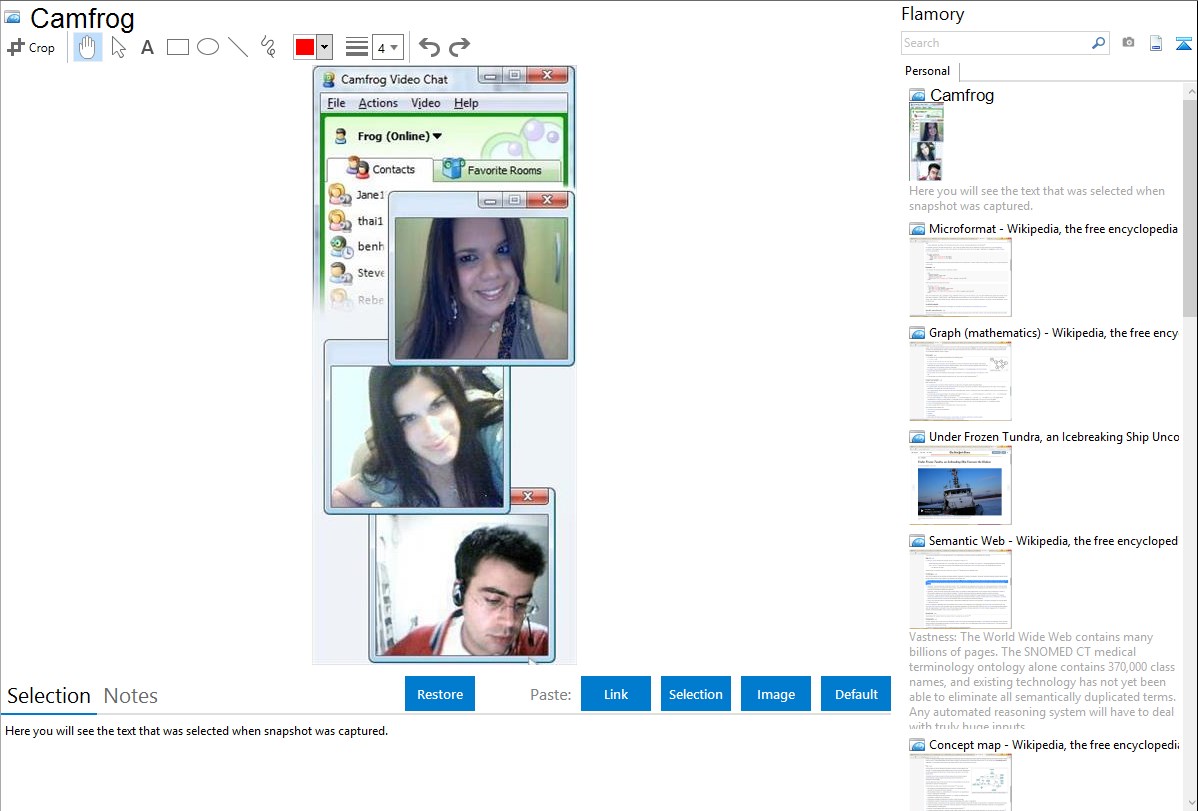This screenshot has width=1198, height=811.
Task: Focus the Flamory Search field
Action: tap(996, 43)
